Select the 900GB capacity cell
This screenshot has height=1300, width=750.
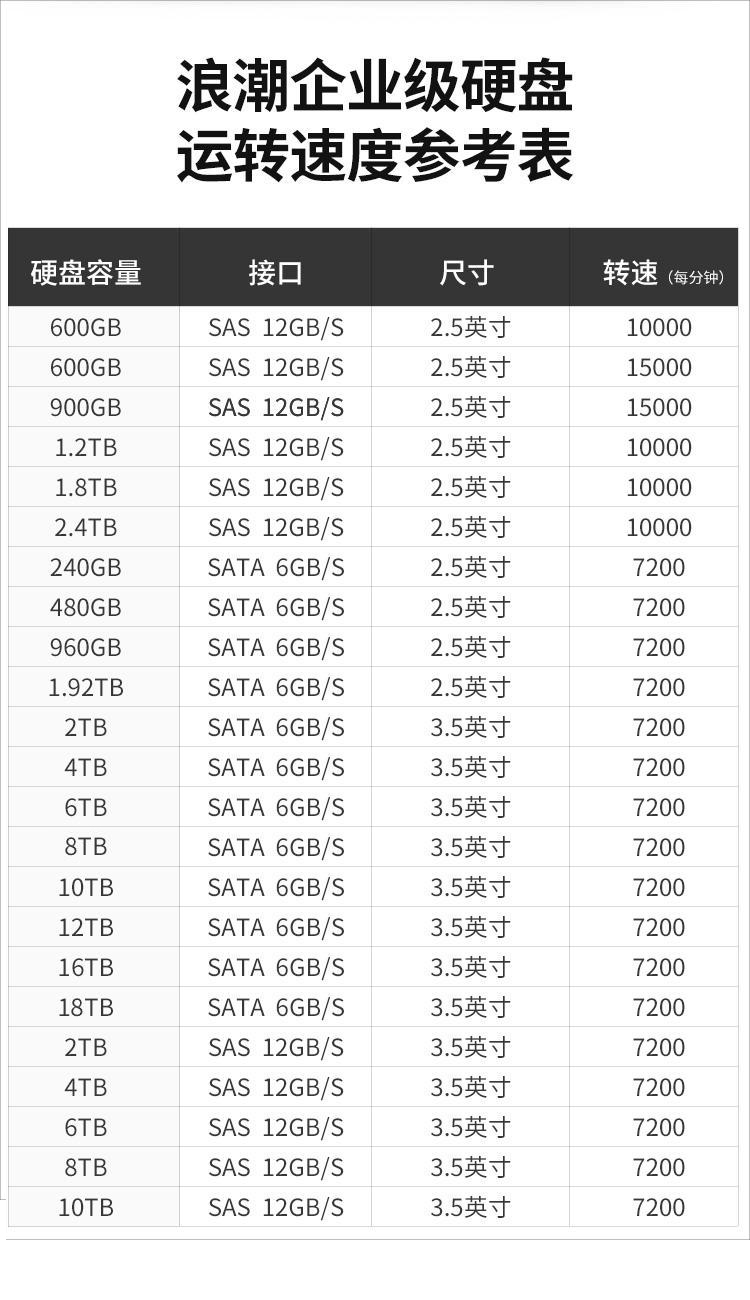[x=86, y=407]
